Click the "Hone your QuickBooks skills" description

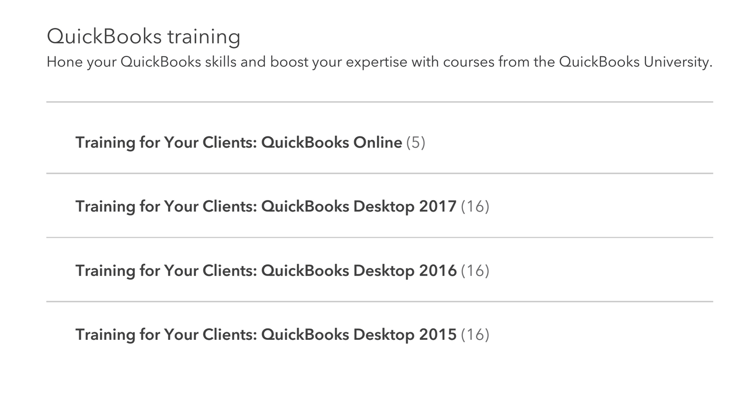pyautogui.click(x=150, y=63)
